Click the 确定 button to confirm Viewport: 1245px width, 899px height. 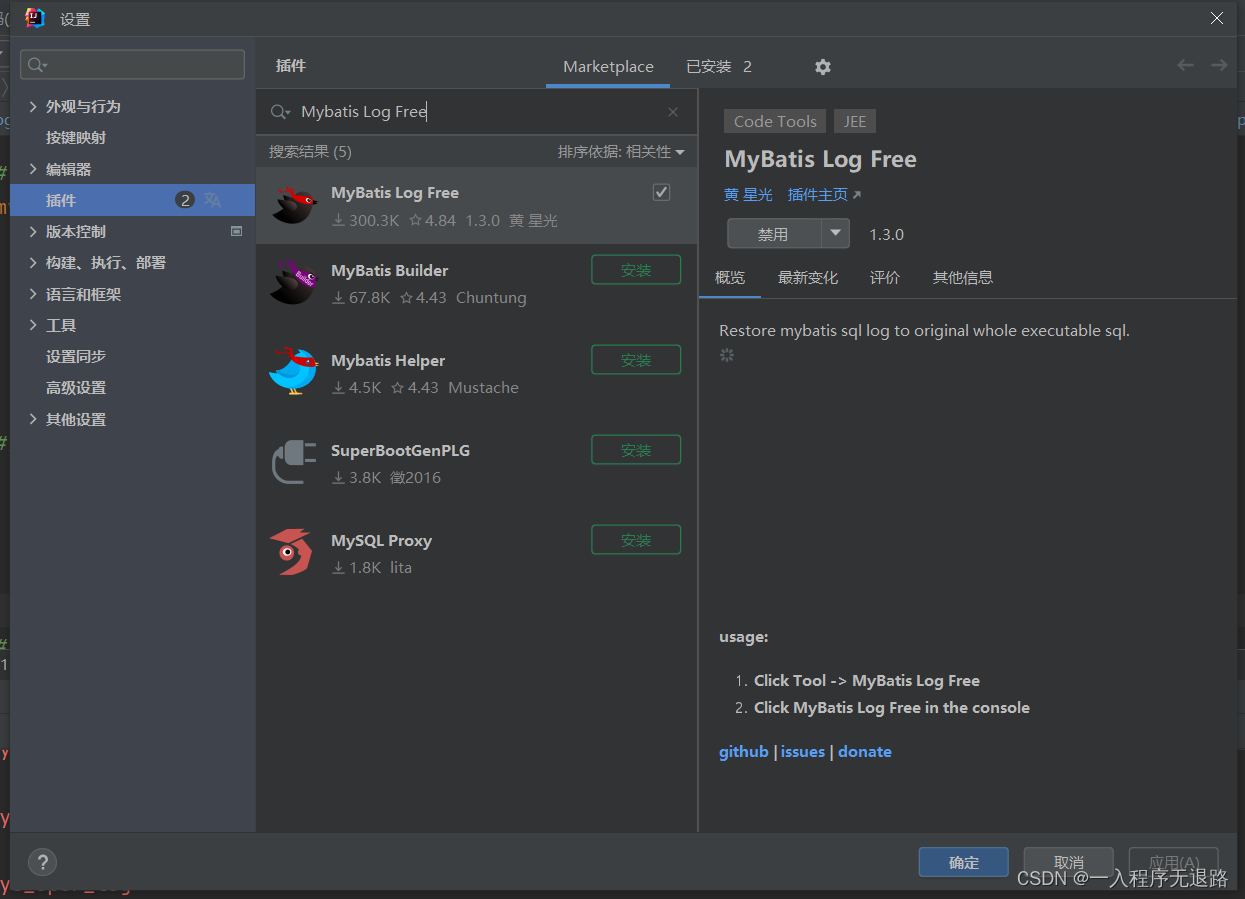(x=962, y=862)
